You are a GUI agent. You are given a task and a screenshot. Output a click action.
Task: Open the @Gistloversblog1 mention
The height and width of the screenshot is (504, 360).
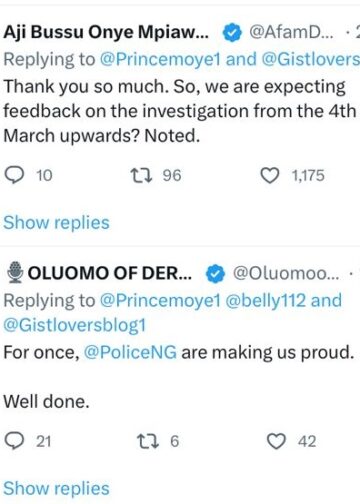pos(75,325)
